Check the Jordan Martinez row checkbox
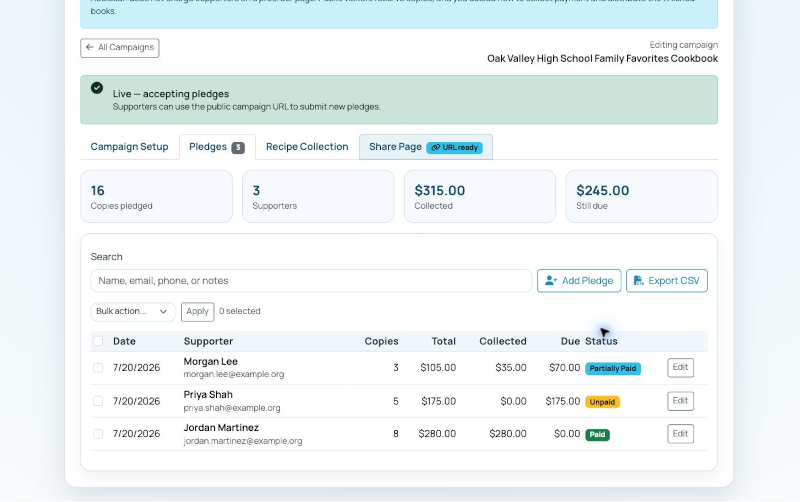 (98, 434)
